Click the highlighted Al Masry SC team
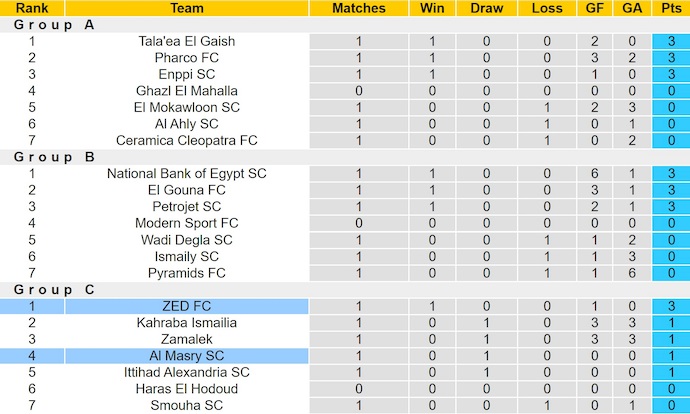690x414 pixels. click(x=186, y=356)
